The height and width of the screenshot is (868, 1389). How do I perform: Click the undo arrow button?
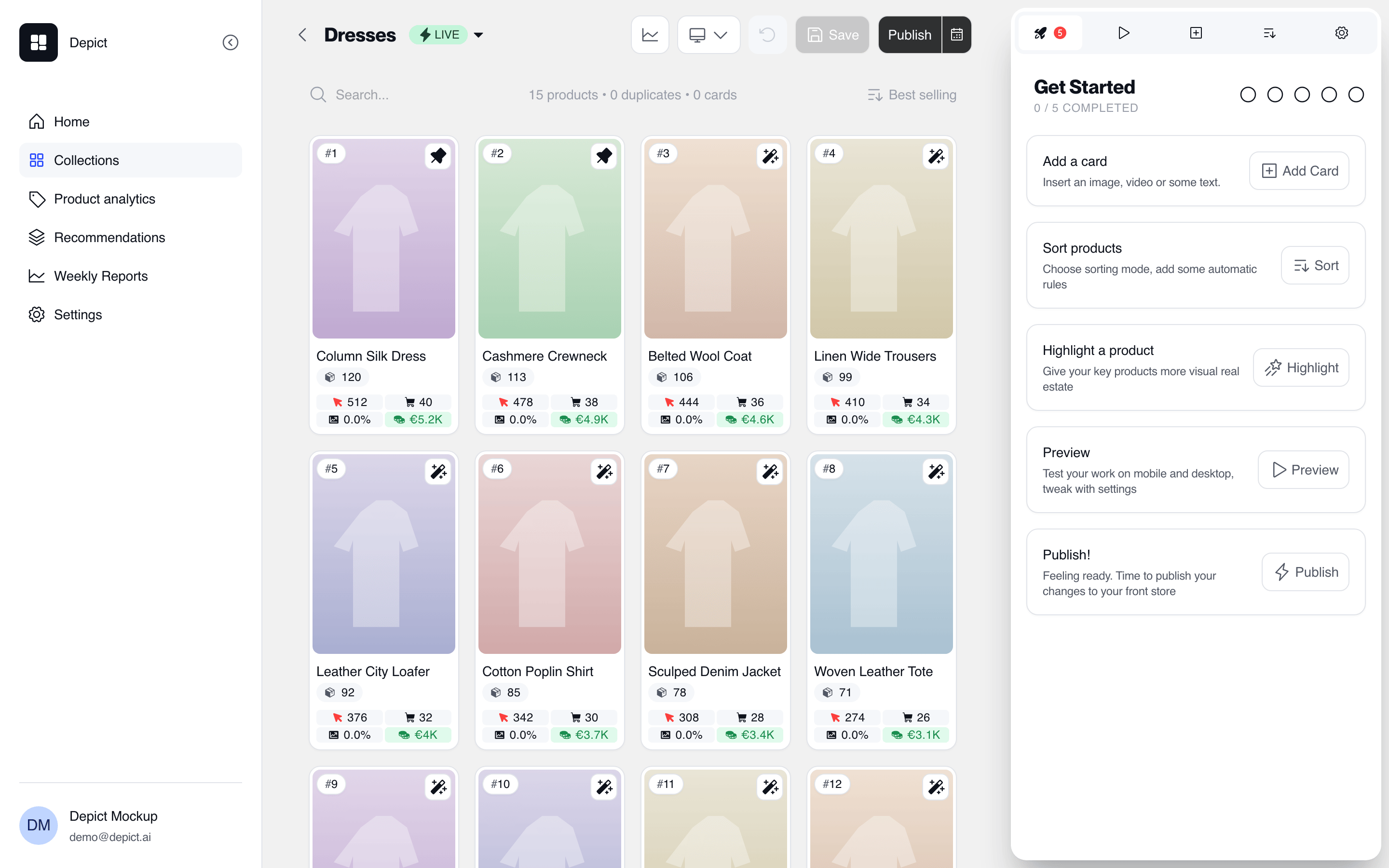767,35
